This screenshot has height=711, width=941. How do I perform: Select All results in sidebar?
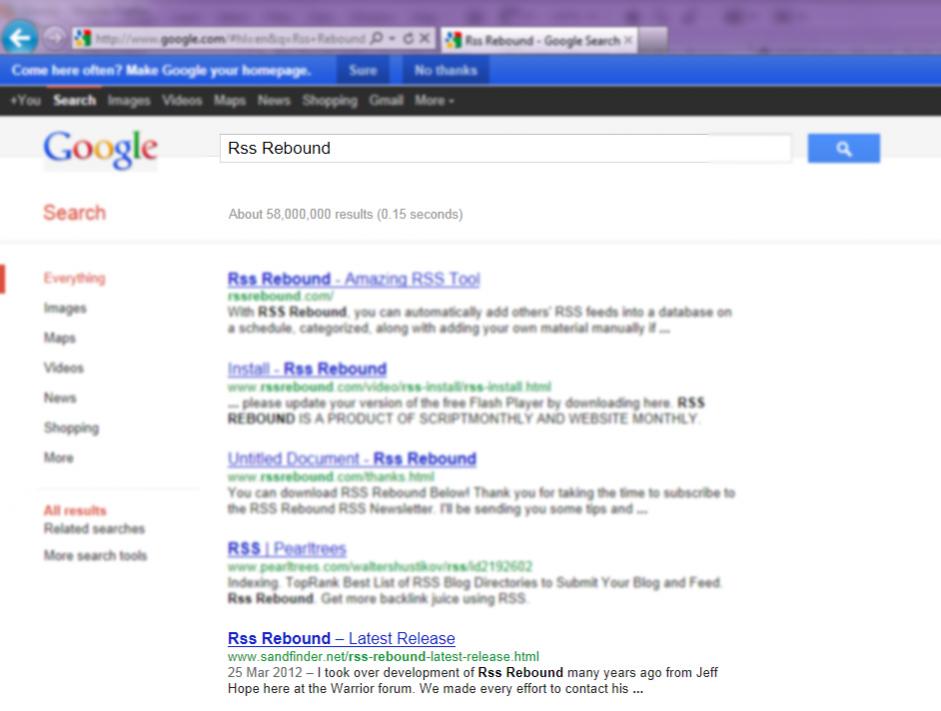tap(75, 511)
